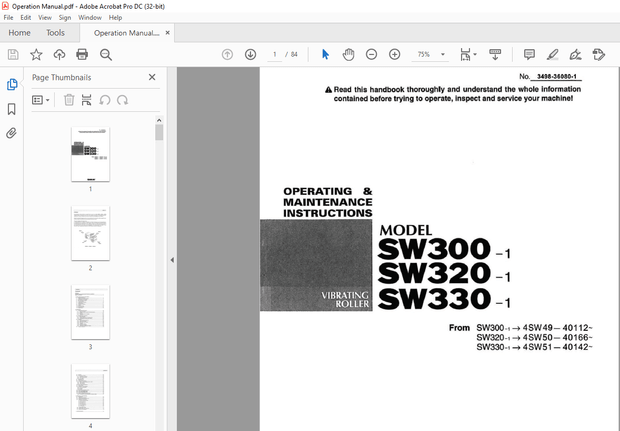This screenshot has width=620, height=431.
Task: Click the SW320 model heading text
Action: click(435, 273)
